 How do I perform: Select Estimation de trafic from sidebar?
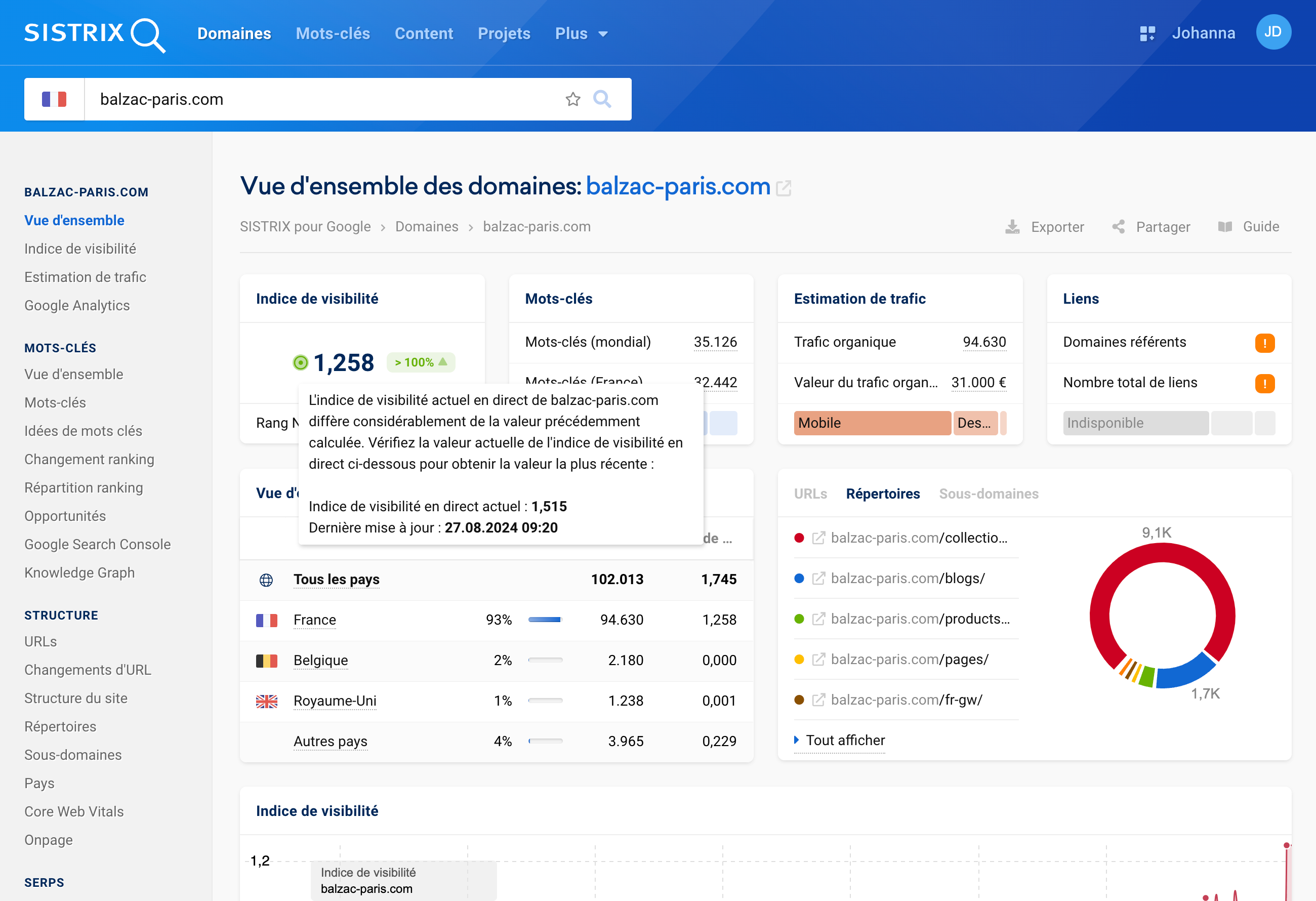click(x=85, y=276)
